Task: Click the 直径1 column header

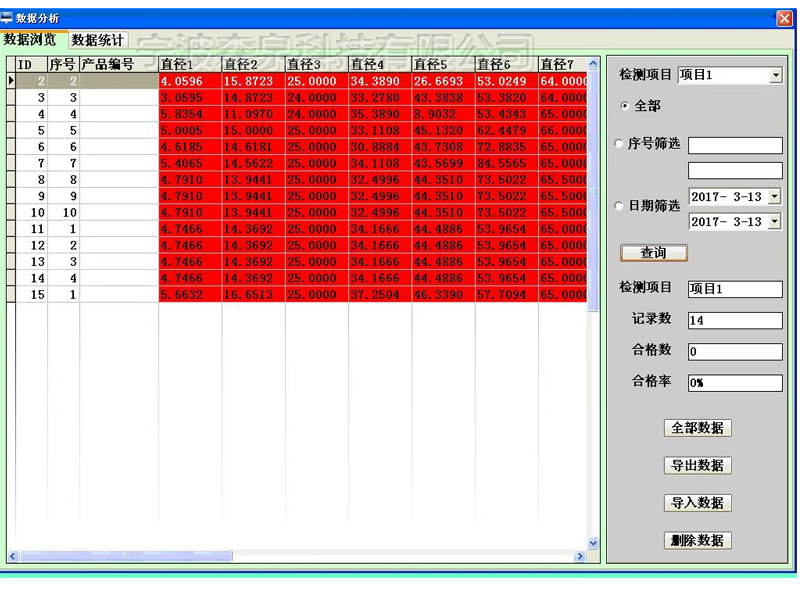Action: coord(189,65)
